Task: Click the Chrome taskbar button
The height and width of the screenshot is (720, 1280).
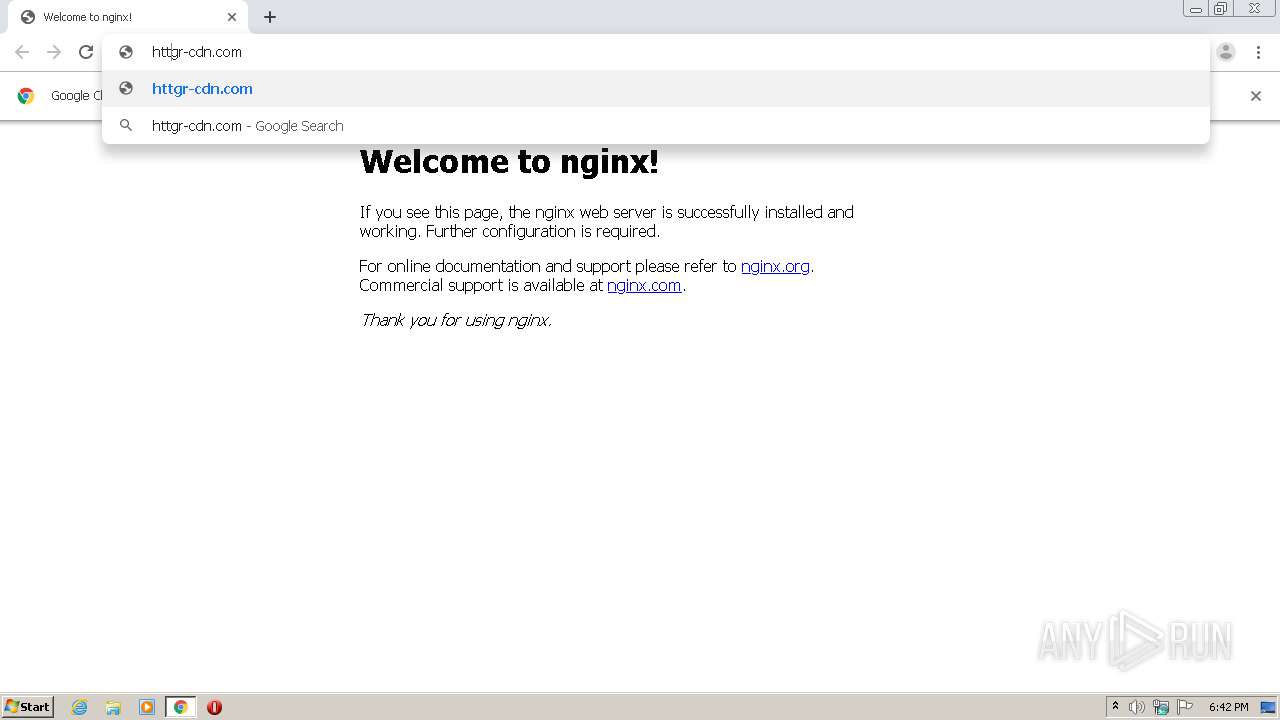Action: click(180, 707)
